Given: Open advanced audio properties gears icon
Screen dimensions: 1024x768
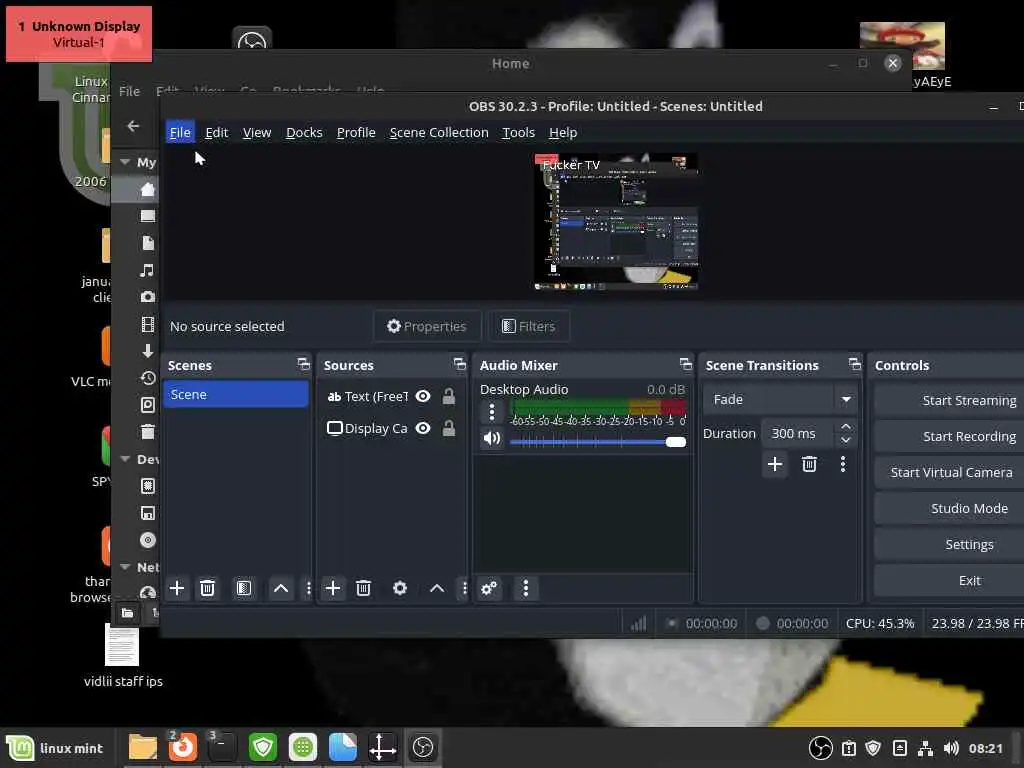Looking at the screenshot, I should click(x=489, y=588).
